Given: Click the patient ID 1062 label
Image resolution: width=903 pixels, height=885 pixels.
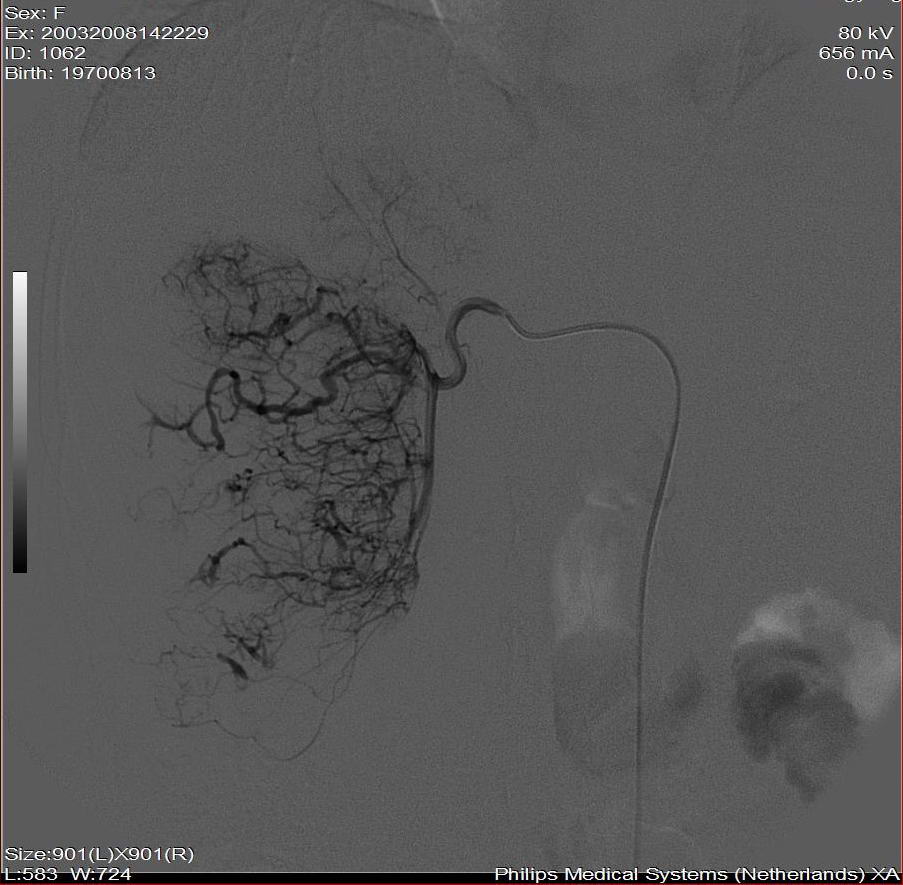Looking at the screenshot, I should point(46,53).
